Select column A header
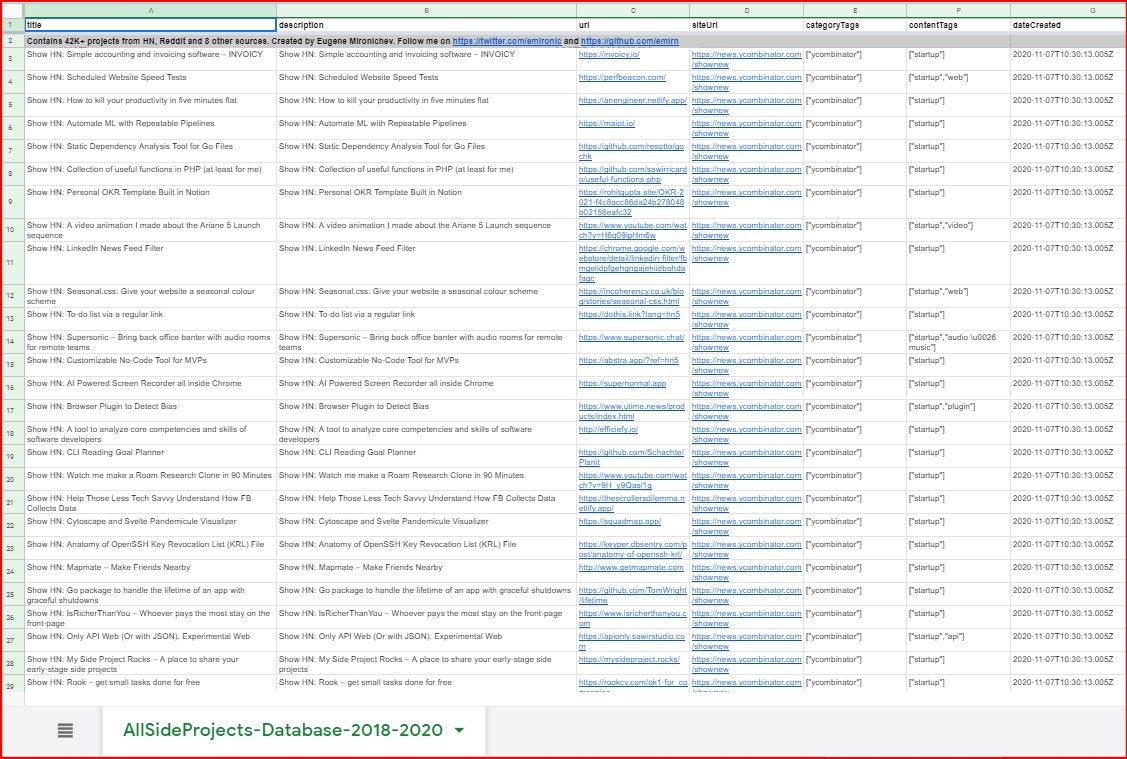The image size is (1127, 759). click(150, 10)
